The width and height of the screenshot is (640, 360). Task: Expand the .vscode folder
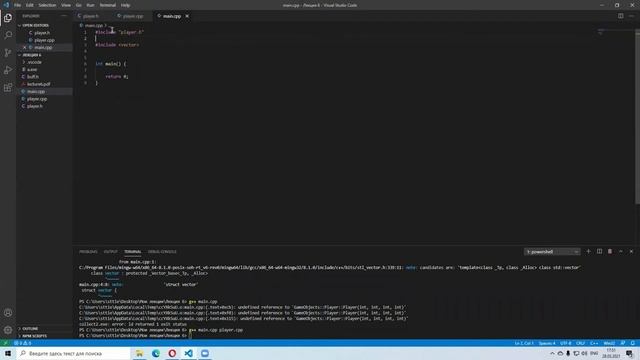tap(34, 62)
